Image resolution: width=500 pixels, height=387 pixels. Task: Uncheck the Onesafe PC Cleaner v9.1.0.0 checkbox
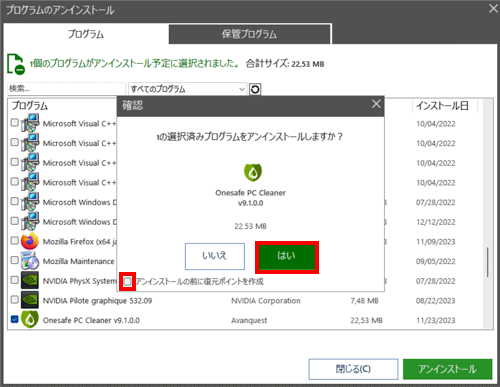pyautogui.click(x=14, y=319)
